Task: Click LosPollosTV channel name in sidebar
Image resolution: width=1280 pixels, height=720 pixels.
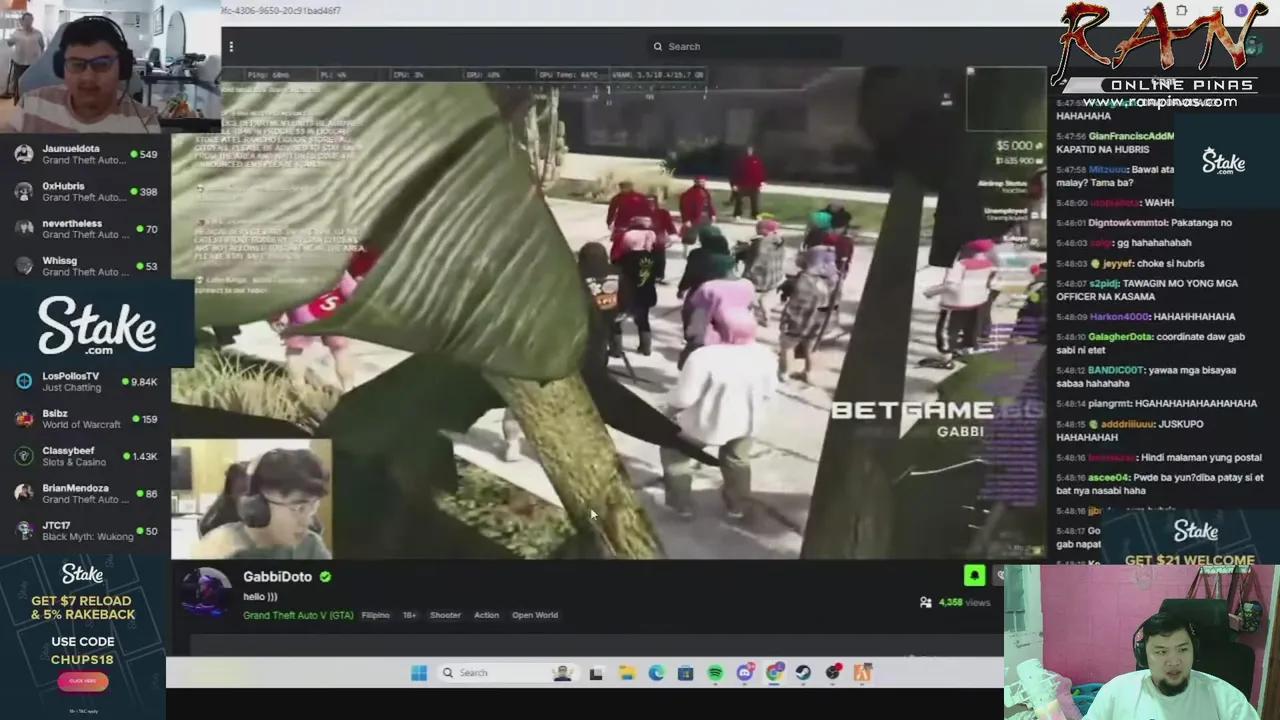Action: (70, 376)
